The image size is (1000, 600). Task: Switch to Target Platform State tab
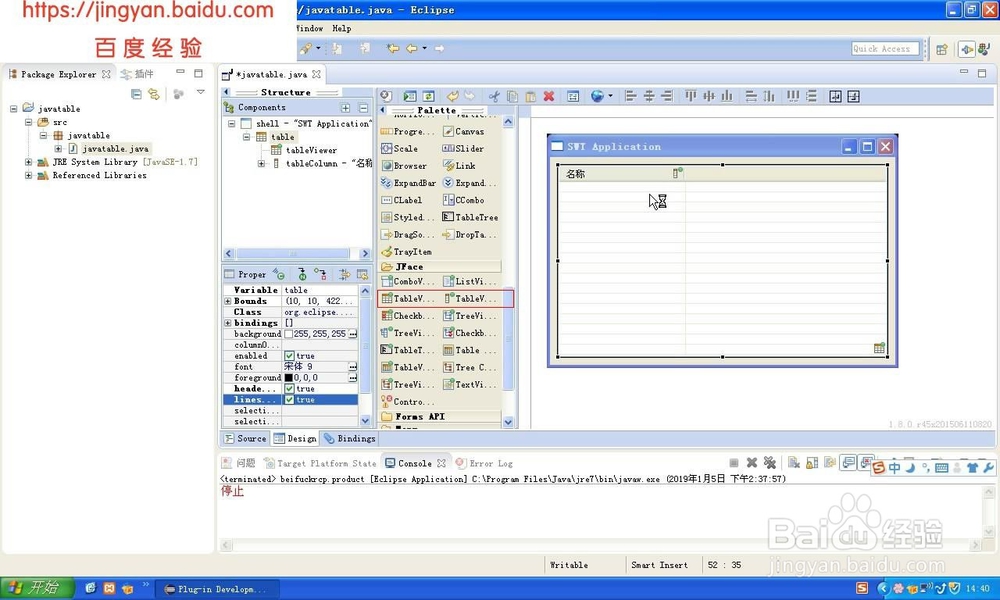[320, 464]
